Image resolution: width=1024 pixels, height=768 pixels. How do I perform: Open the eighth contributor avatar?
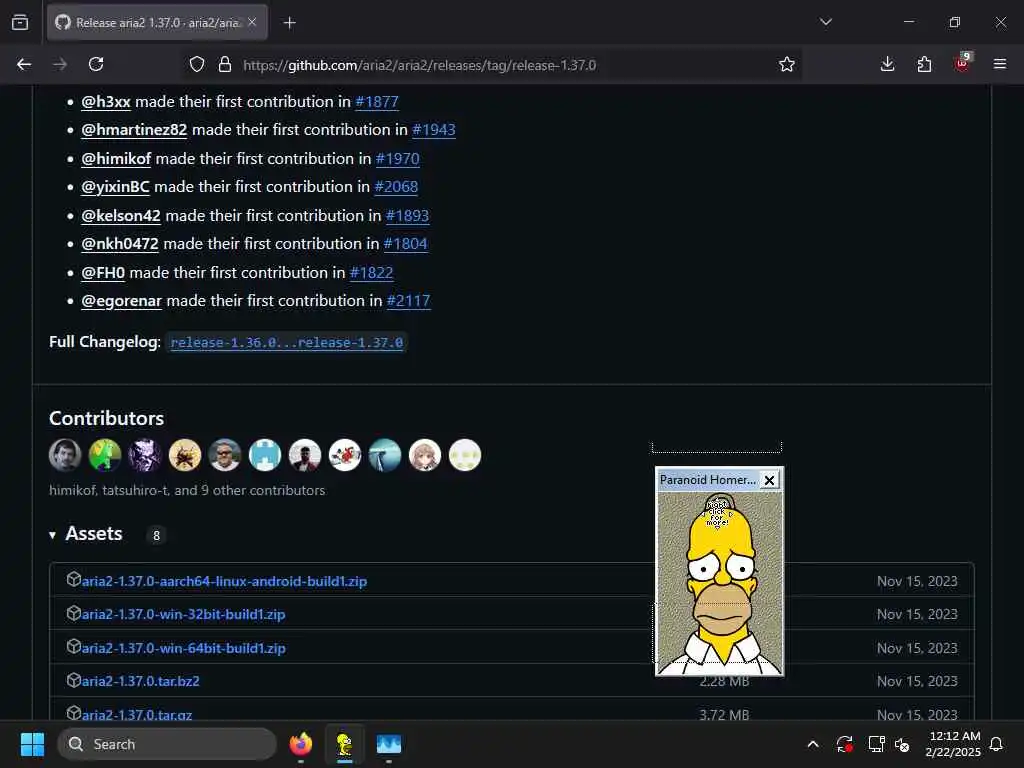coord(345,455)
